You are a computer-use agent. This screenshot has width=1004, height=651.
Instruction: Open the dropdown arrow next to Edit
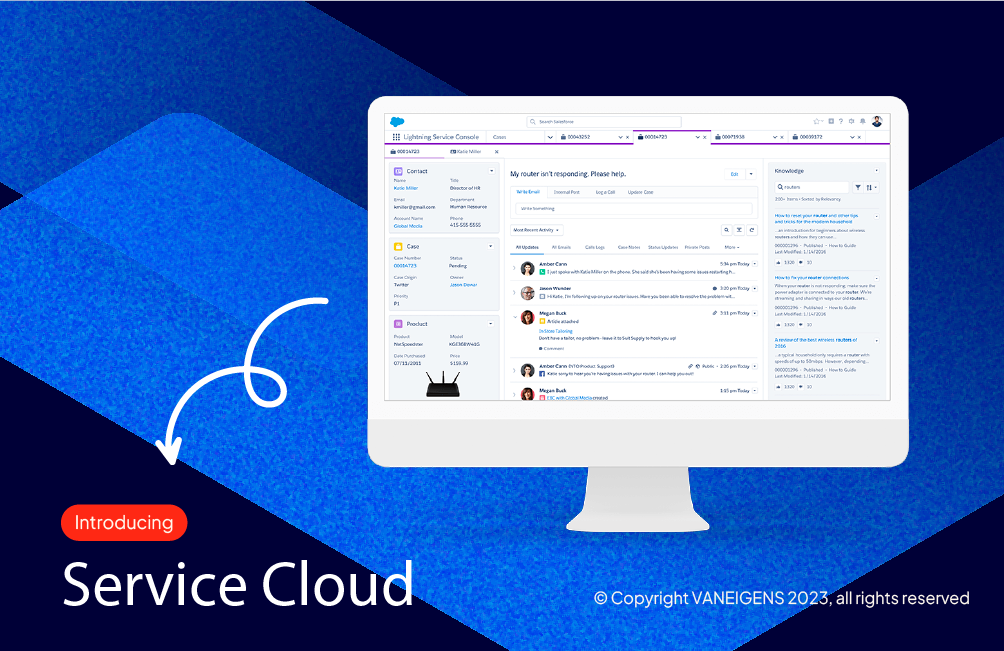point(751,174)
